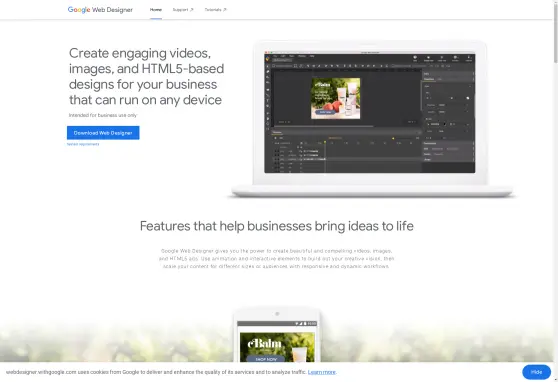Screen dimensions: 558x382
Task: Select the Text tool in the laptop screenshot
Action: (x=268, y=101)
